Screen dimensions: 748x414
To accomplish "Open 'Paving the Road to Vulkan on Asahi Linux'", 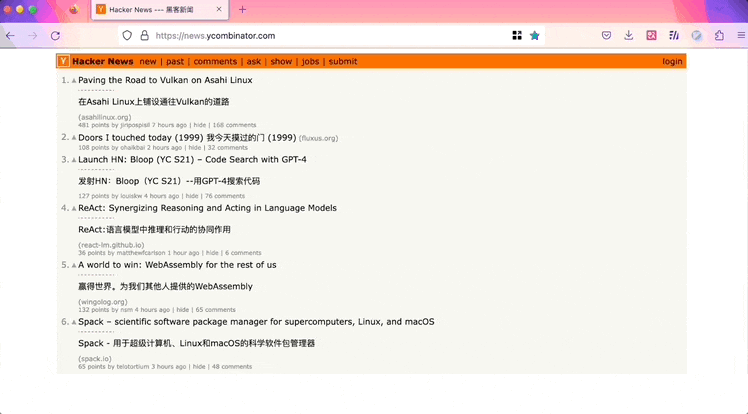I will [165, 80].
